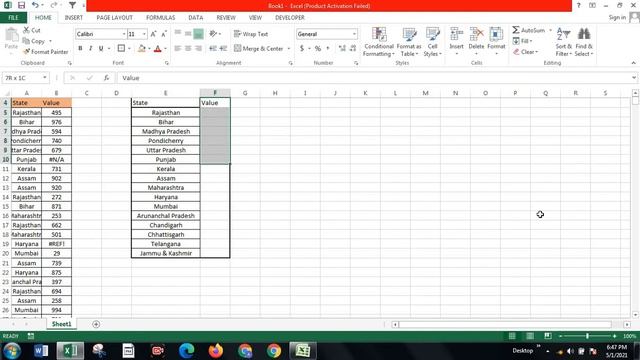Click the formula bar containing Value

click(373, 78)
